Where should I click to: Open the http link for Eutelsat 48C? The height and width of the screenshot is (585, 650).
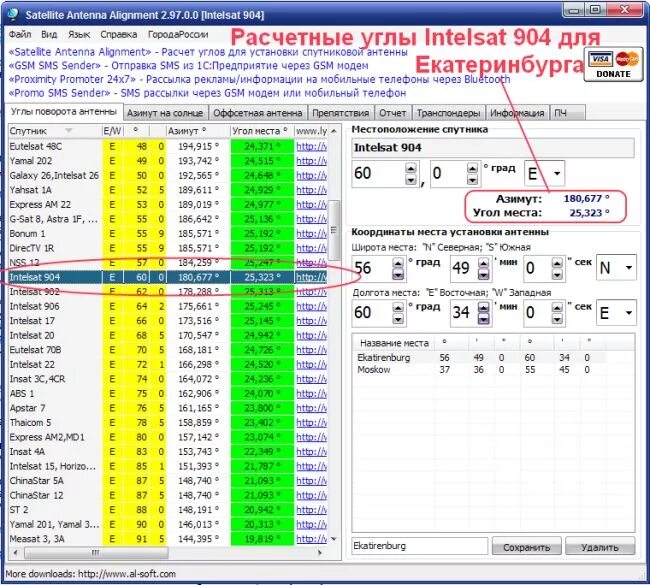pyautogui.click(x=311, y=146)
